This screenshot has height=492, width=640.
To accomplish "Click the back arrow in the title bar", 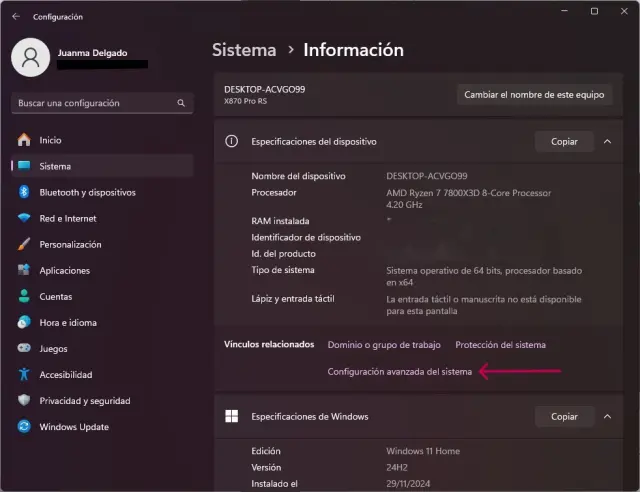I will click(x=15, y=16).
